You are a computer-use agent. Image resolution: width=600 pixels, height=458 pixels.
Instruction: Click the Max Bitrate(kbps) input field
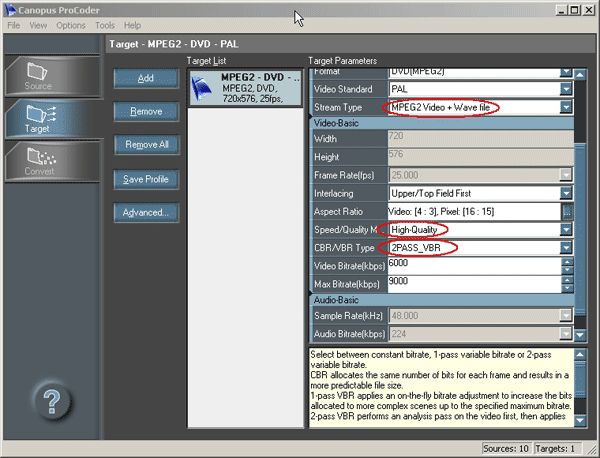point(474,284)
